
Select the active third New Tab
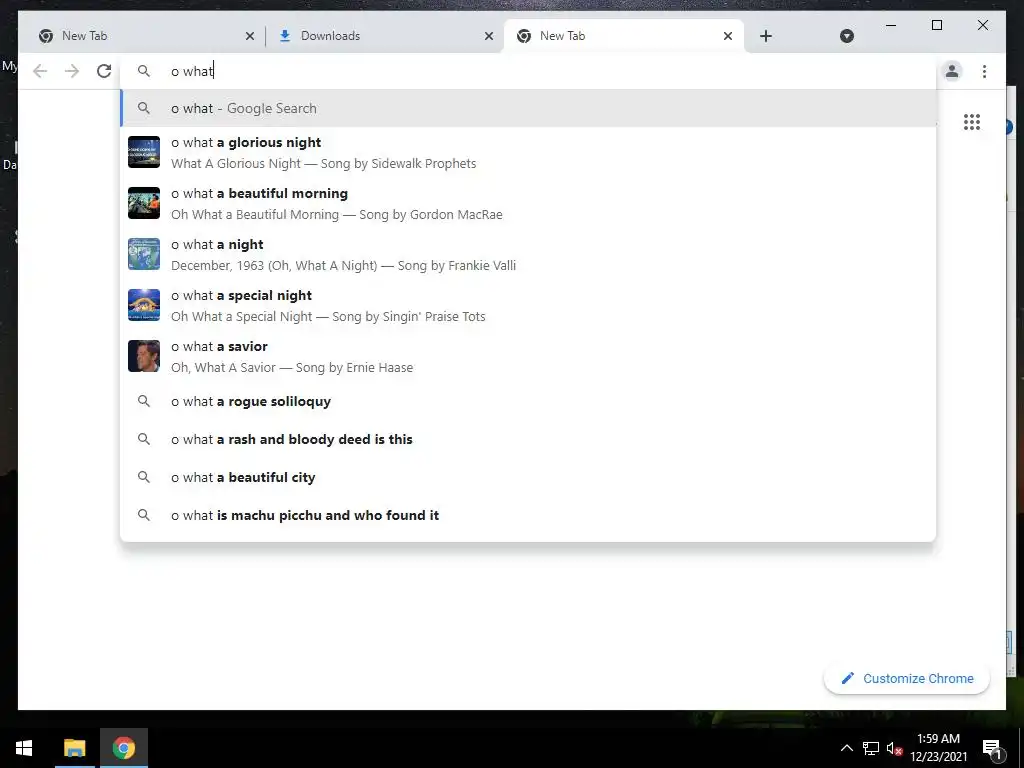[623, 36]
